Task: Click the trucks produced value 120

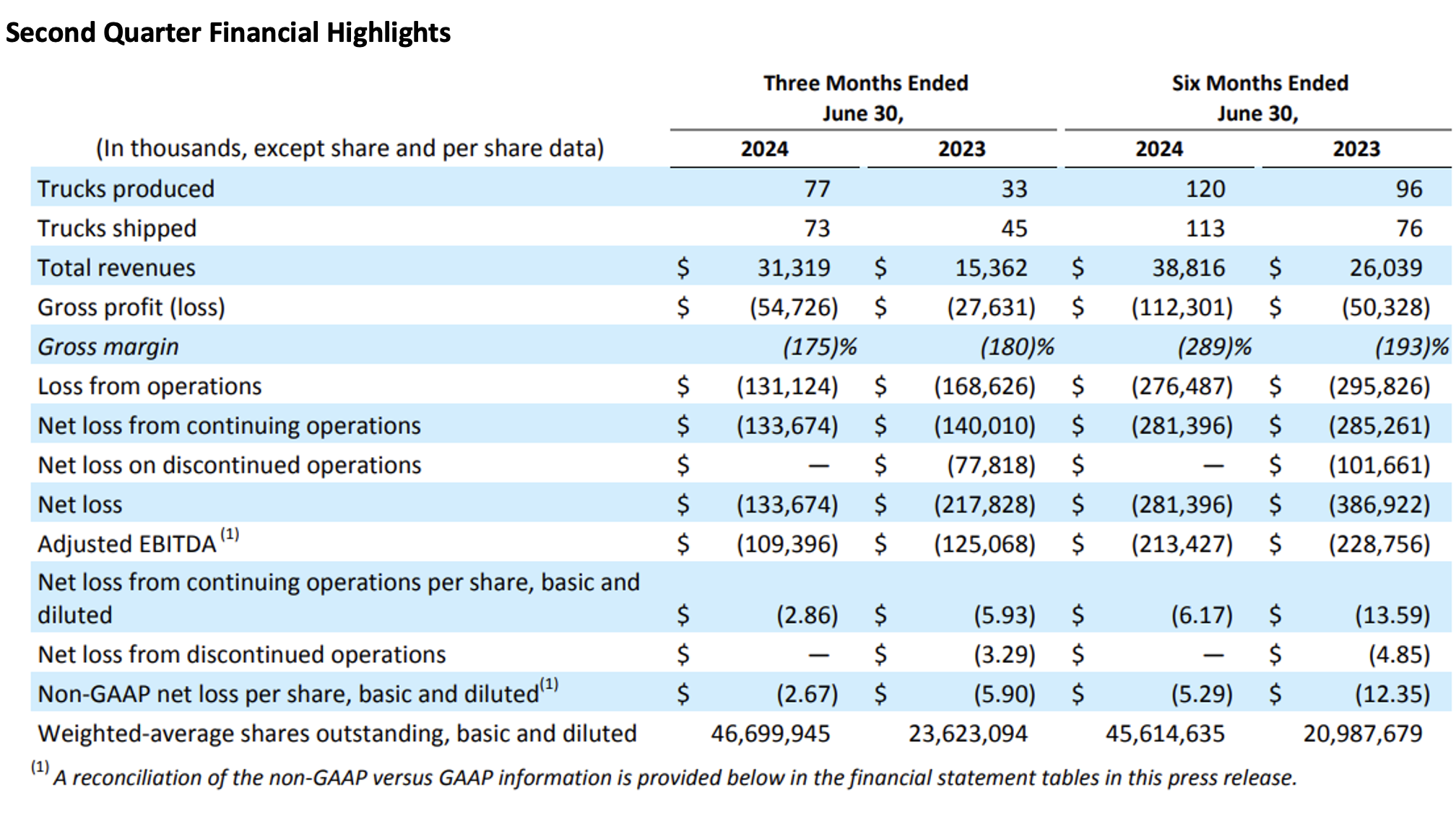Action: click(1205, 189)
